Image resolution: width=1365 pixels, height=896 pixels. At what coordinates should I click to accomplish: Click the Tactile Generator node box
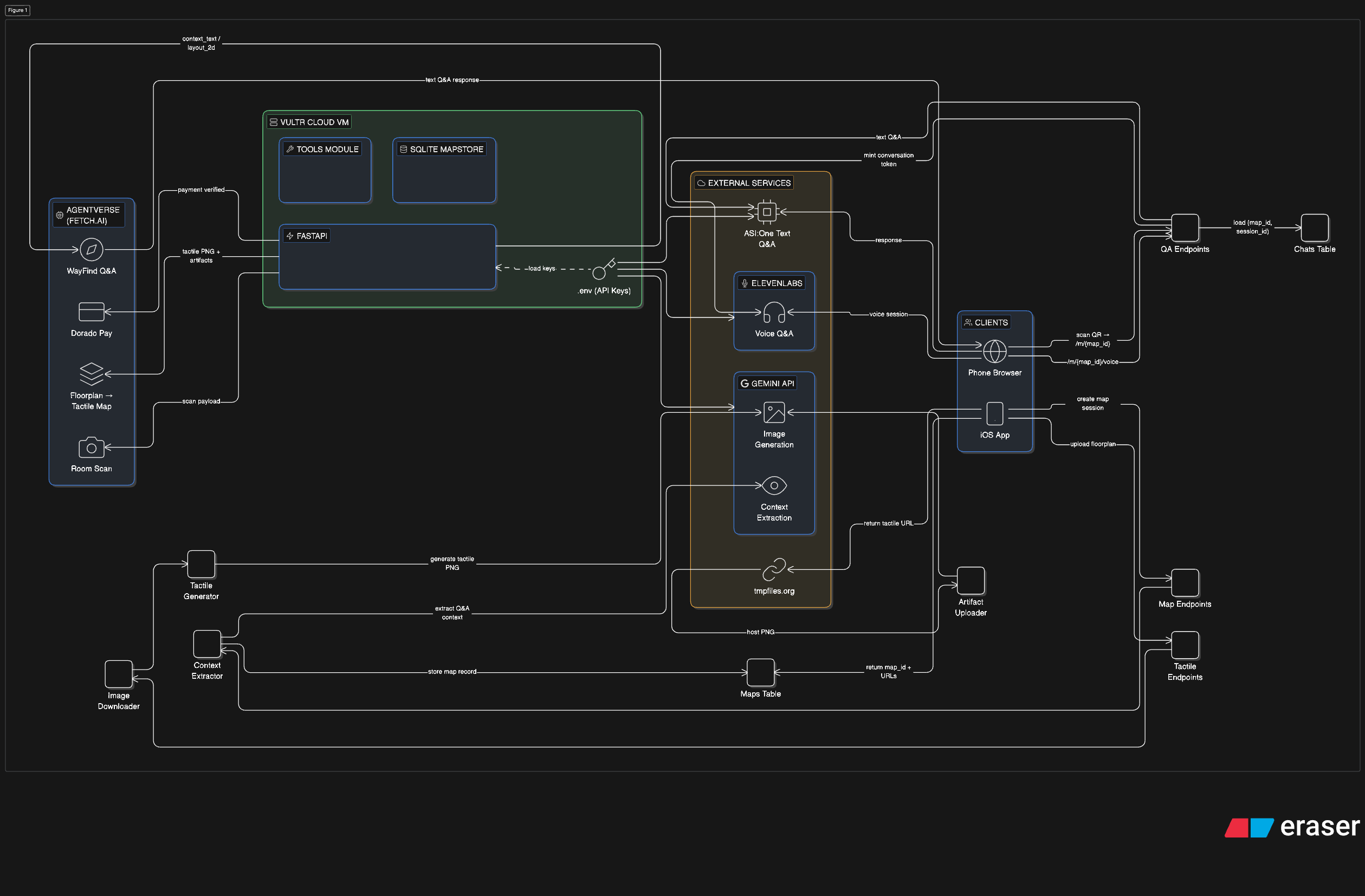[201, 564]
